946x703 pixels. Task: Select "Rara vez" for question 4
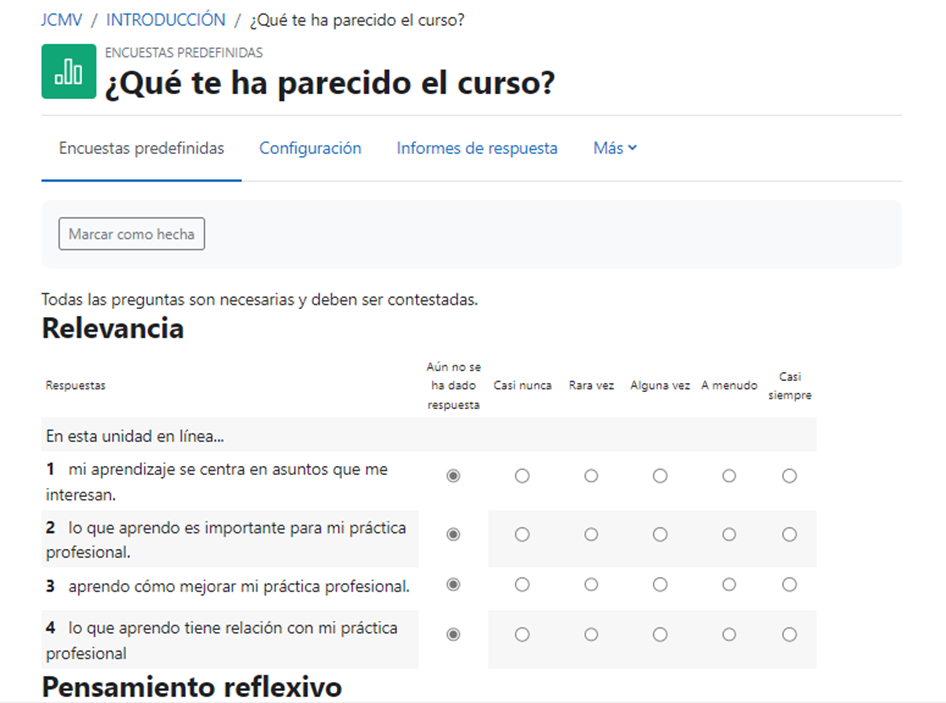pos(591,634)
